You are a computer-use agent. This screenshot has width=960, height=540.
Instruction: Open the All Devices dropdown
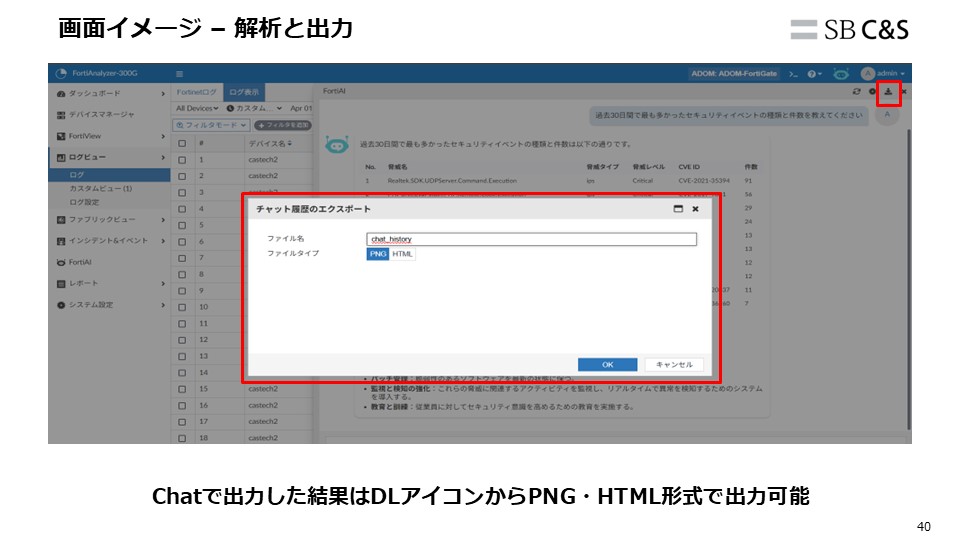pos(197,108)
